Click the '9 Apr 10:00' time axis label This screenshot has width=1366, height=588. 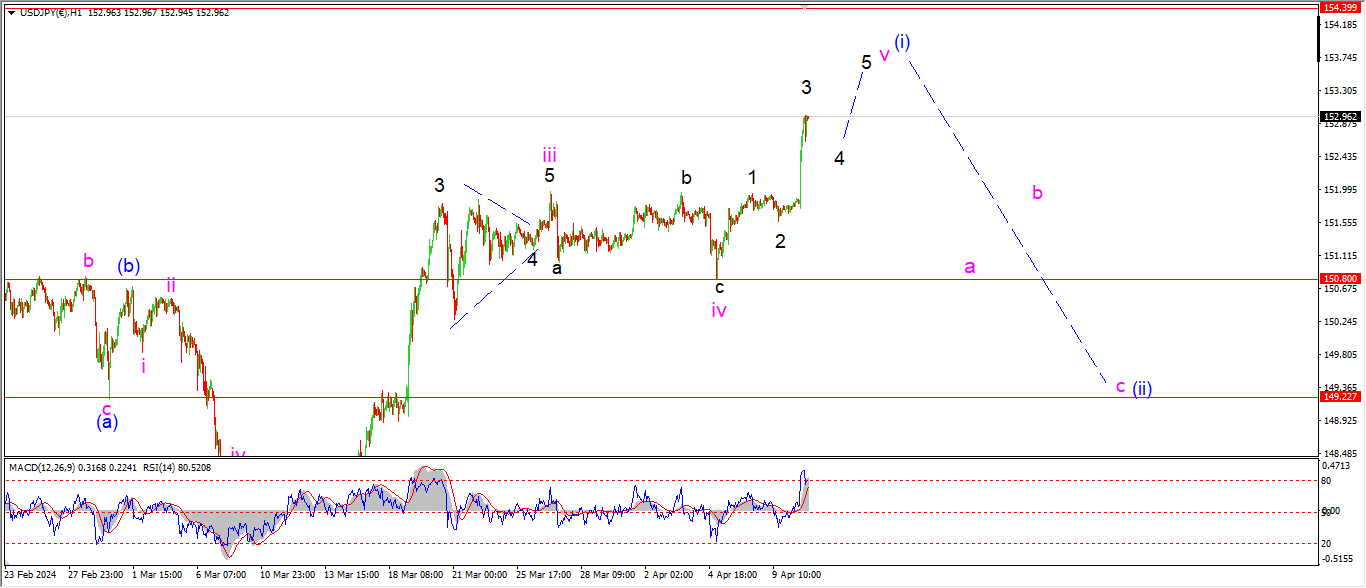pos(796,575)
